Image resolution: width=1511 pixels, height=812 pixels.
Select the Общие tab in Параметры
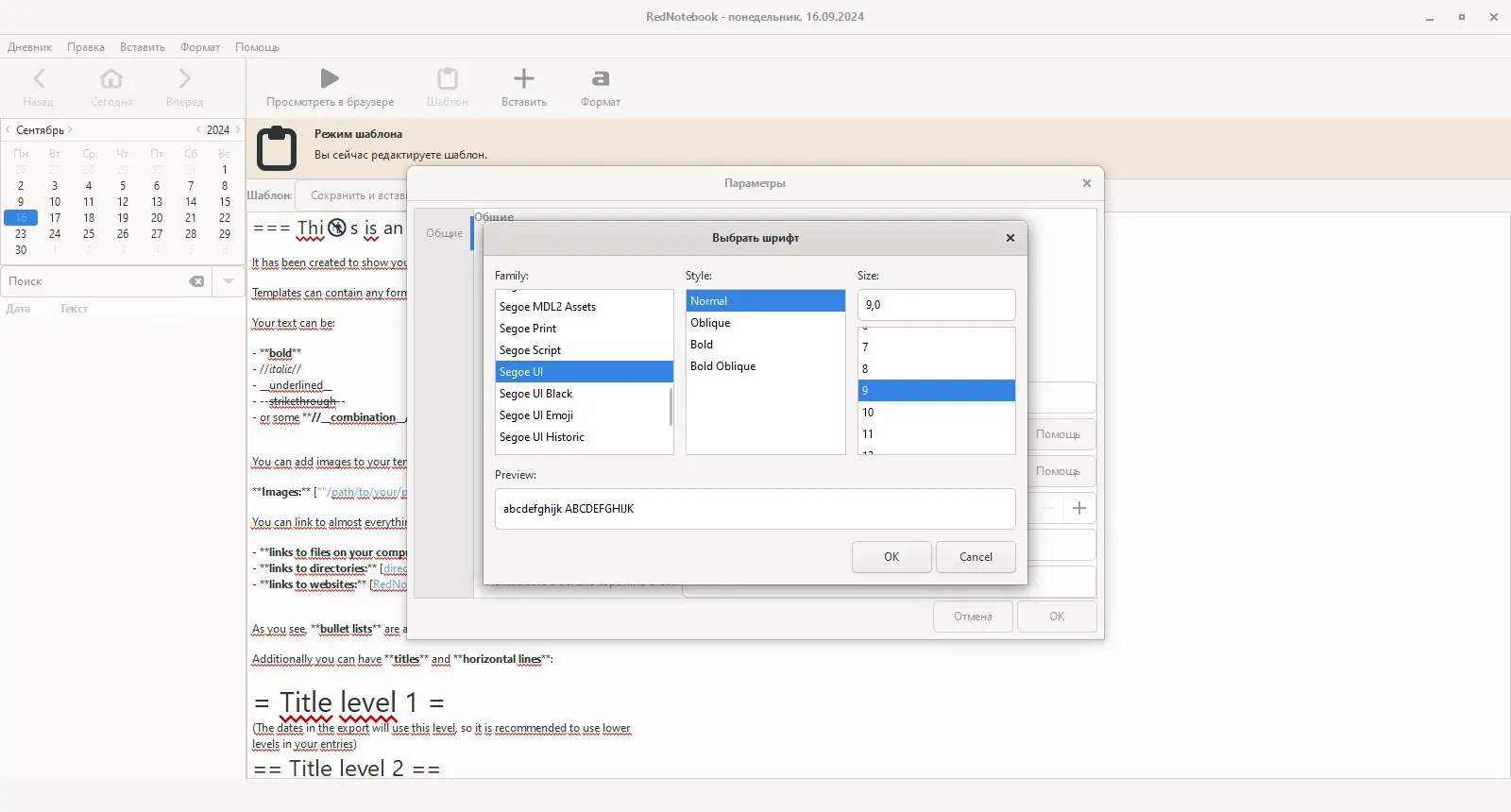click(444, 233)
